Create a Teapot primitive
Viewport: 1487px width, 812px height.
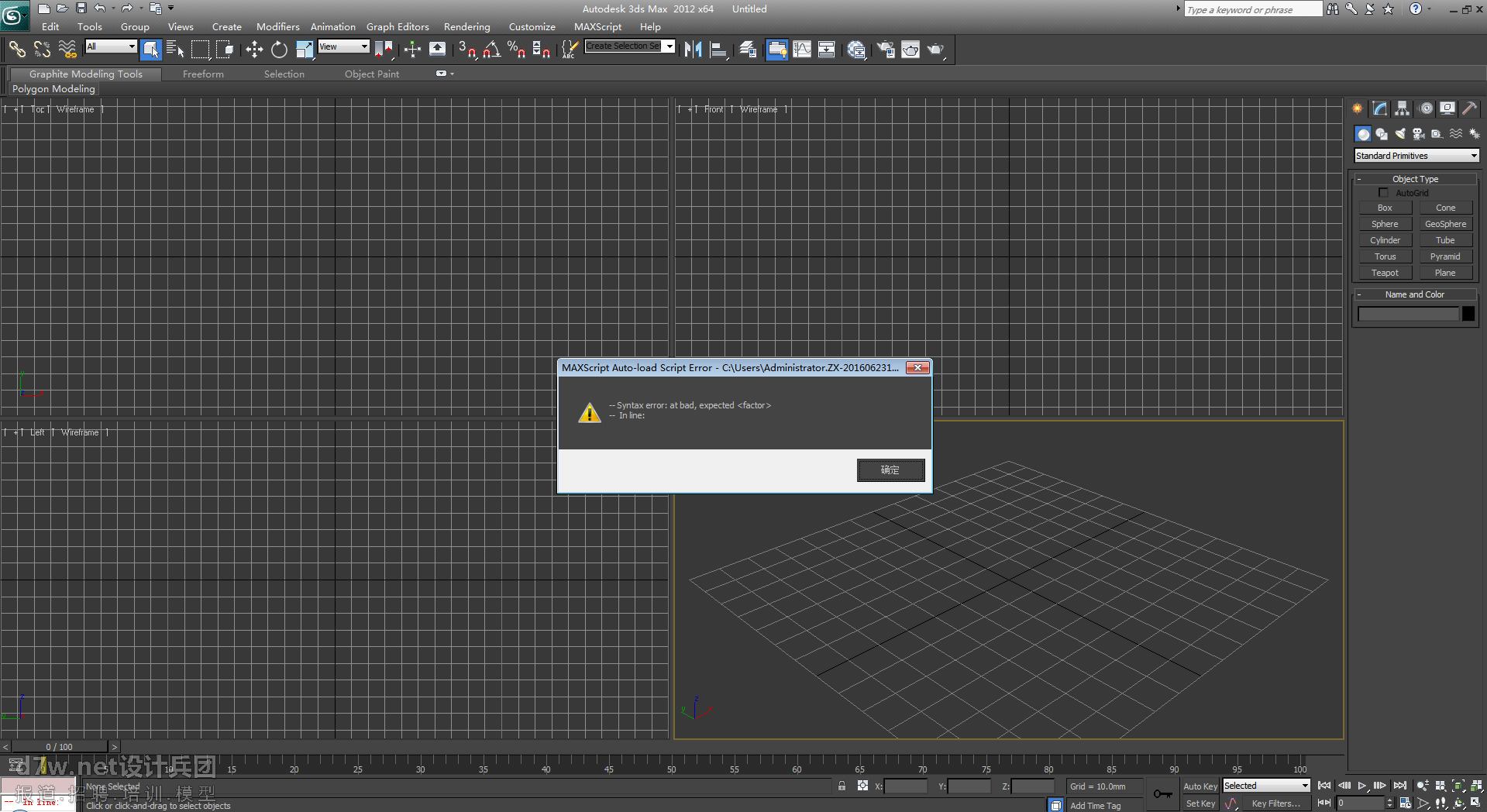(1385, 273)
